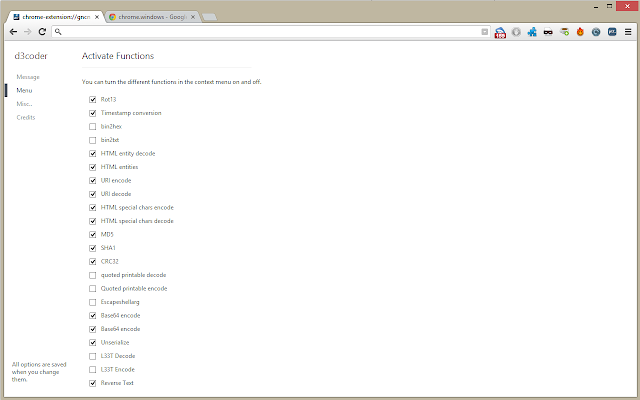Image resolution: width=640 pixels, height=400 pixels.
Task: Open the dropdown arrow in address bar
Action: coord(484,32)
